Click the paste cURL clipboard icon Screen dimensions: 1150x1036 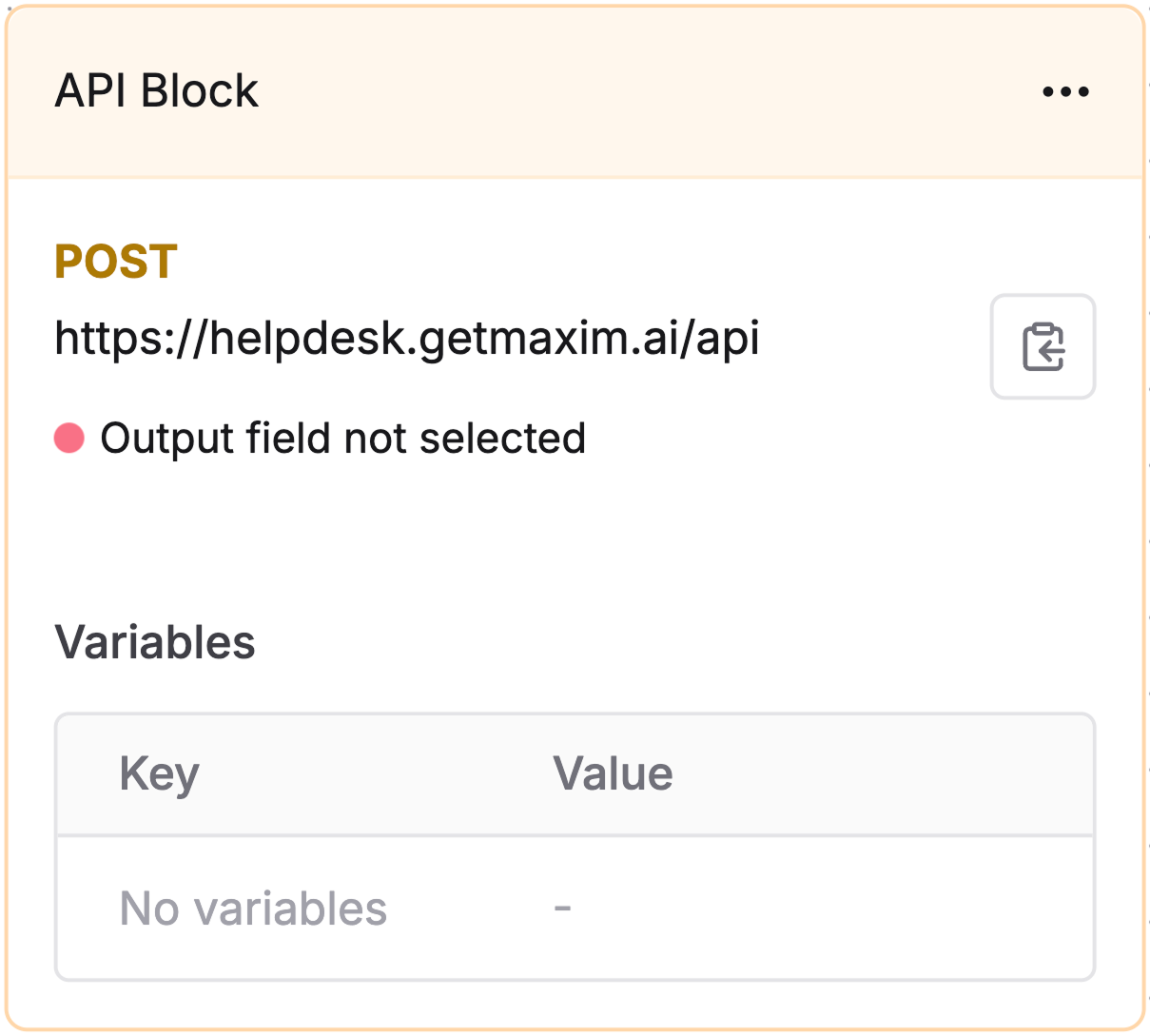click(x=1043, y=346)
